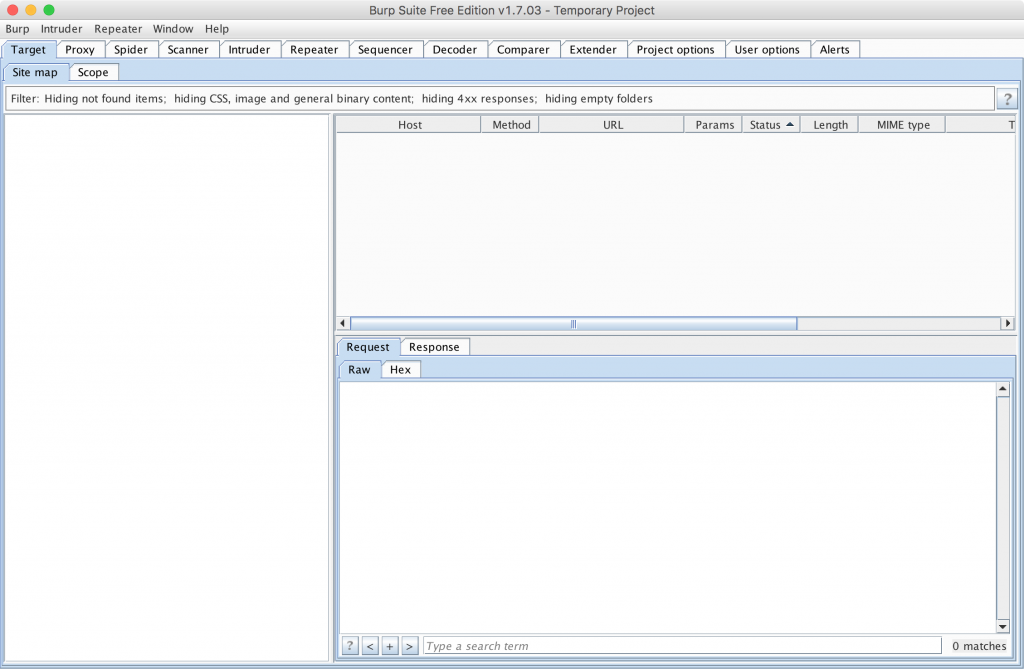The width and height of the screenshot is (1024, 669).
Task: Click the filter help question mark icon
Action: tap(1007, 99)
